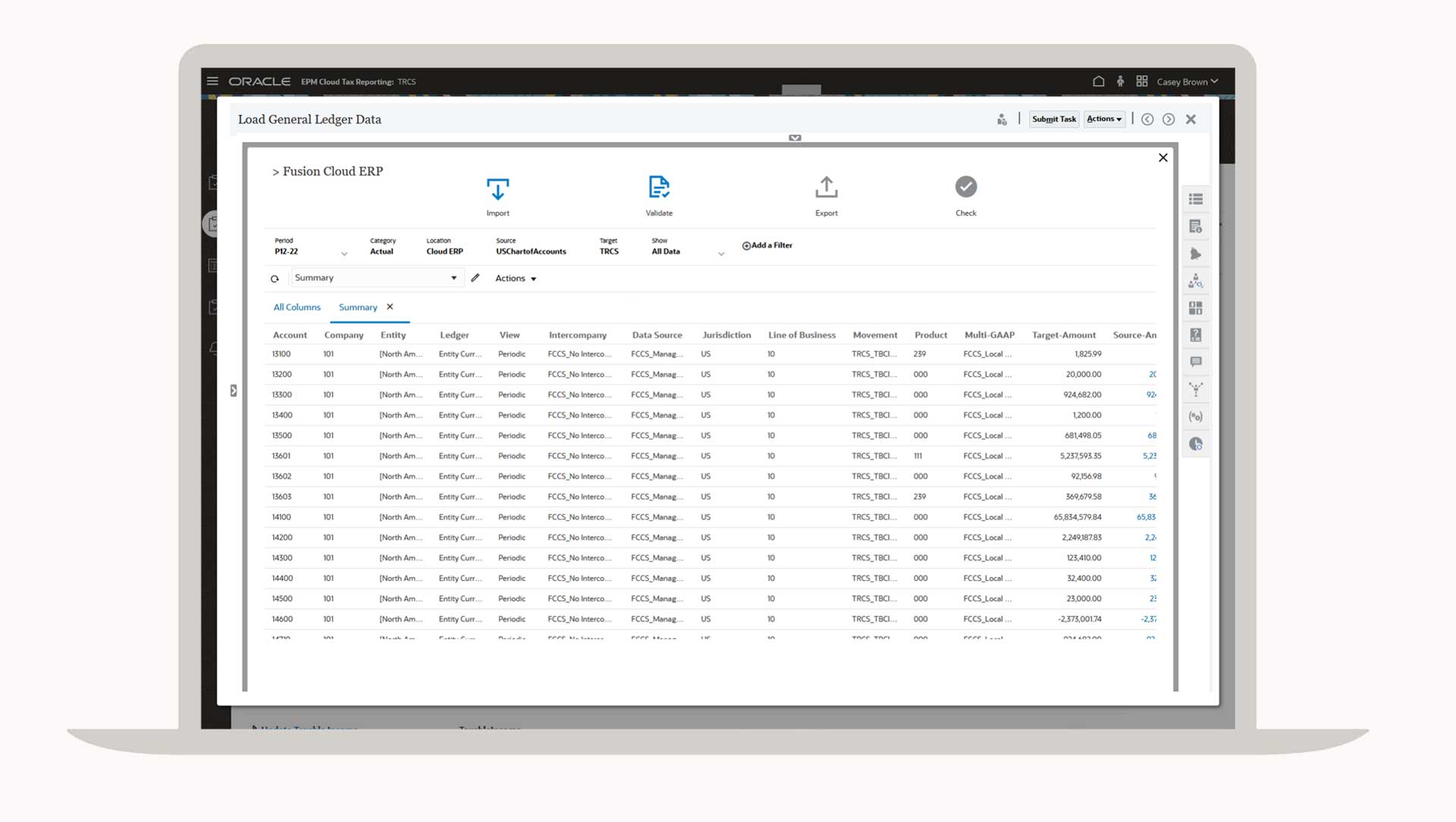Go to previous task arrow
1456x822 pixels.
(1147, 119)
